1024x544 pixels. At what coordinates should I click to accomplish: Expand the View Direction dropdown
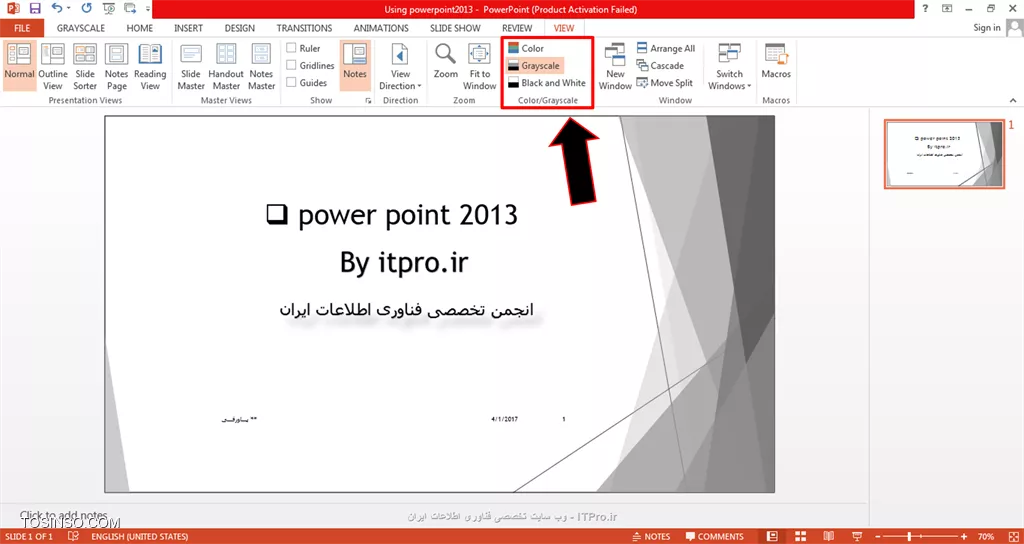[x=400, y=66]
